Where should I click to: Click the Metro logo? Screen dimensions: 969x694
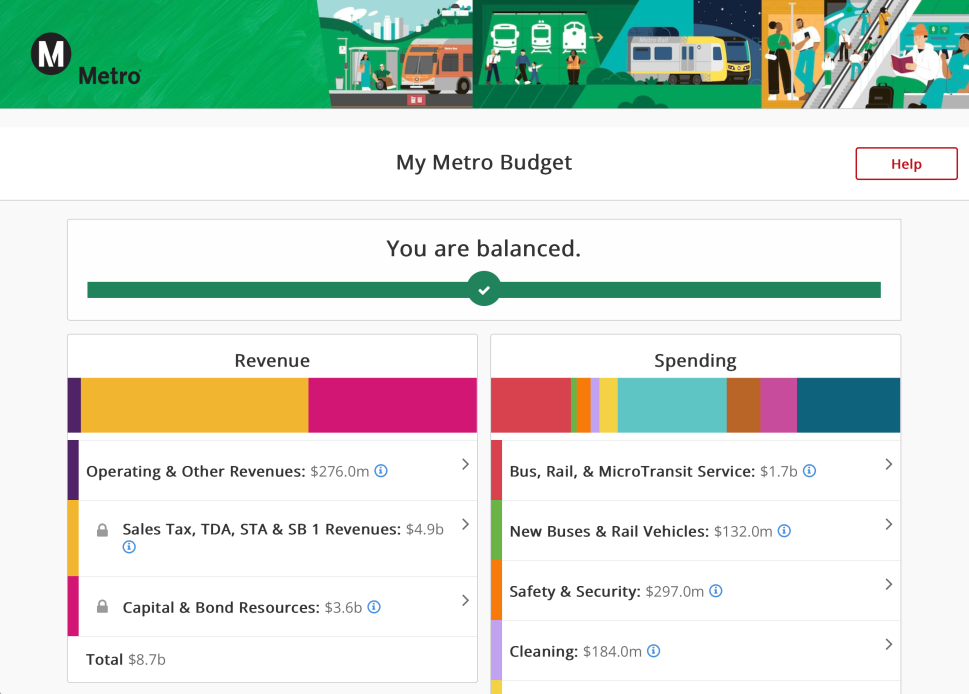85,58
